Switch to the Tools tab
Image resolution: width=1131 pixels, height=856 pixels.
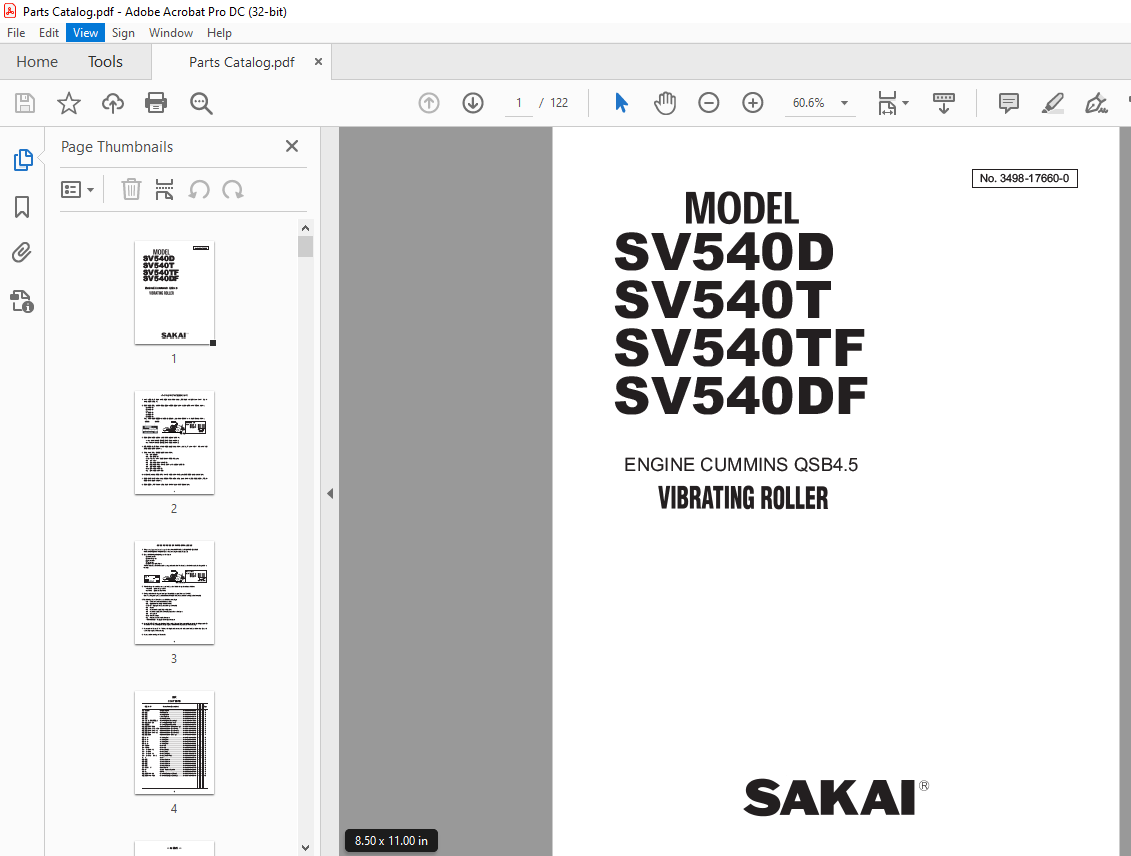tap(105, 62)
